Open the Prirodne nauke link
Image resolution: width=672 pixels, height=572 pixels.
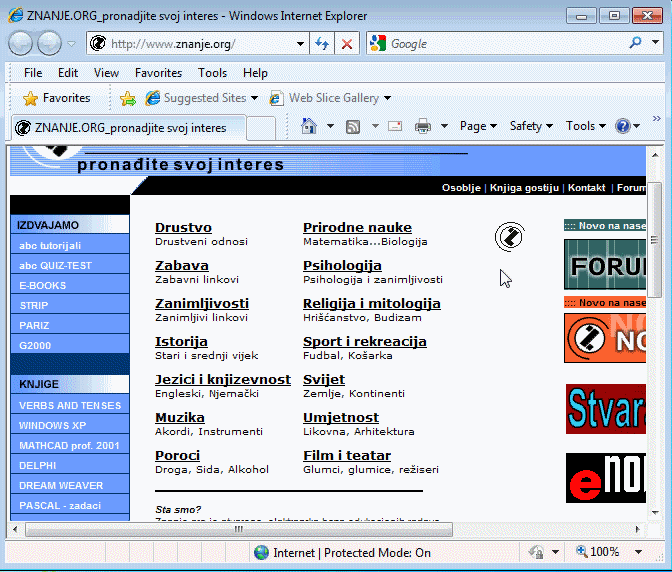pyautogui.click(x=357, y=228)
